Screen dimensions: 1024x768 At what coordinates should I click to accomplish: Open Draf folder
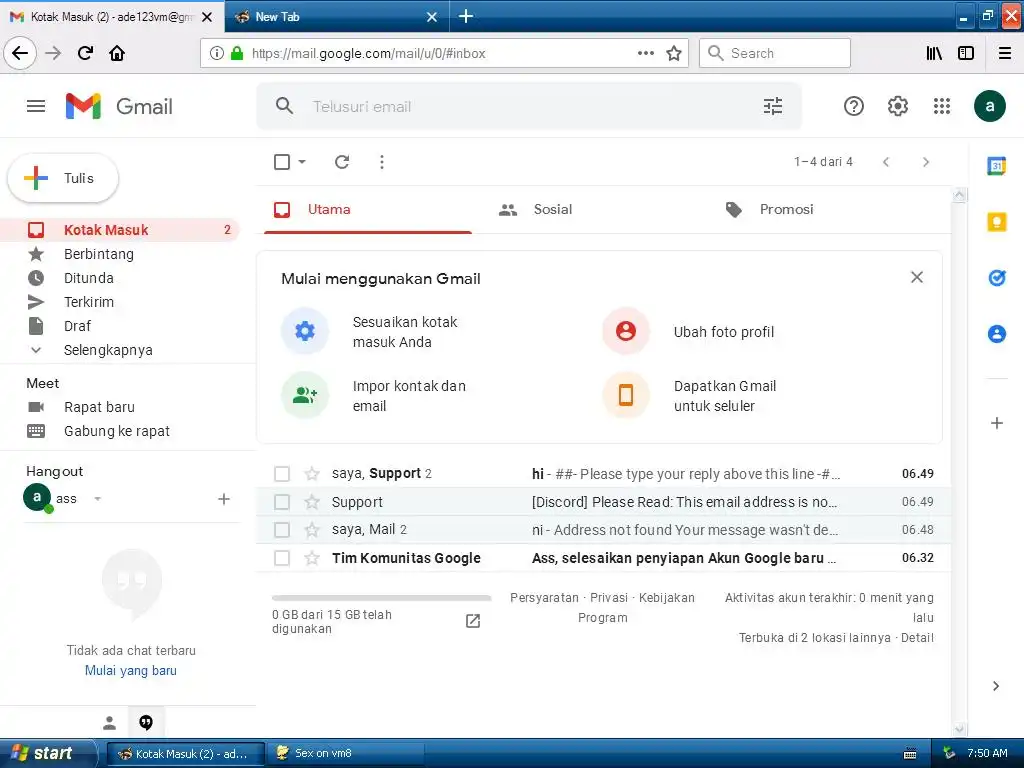tap(77, 326)
